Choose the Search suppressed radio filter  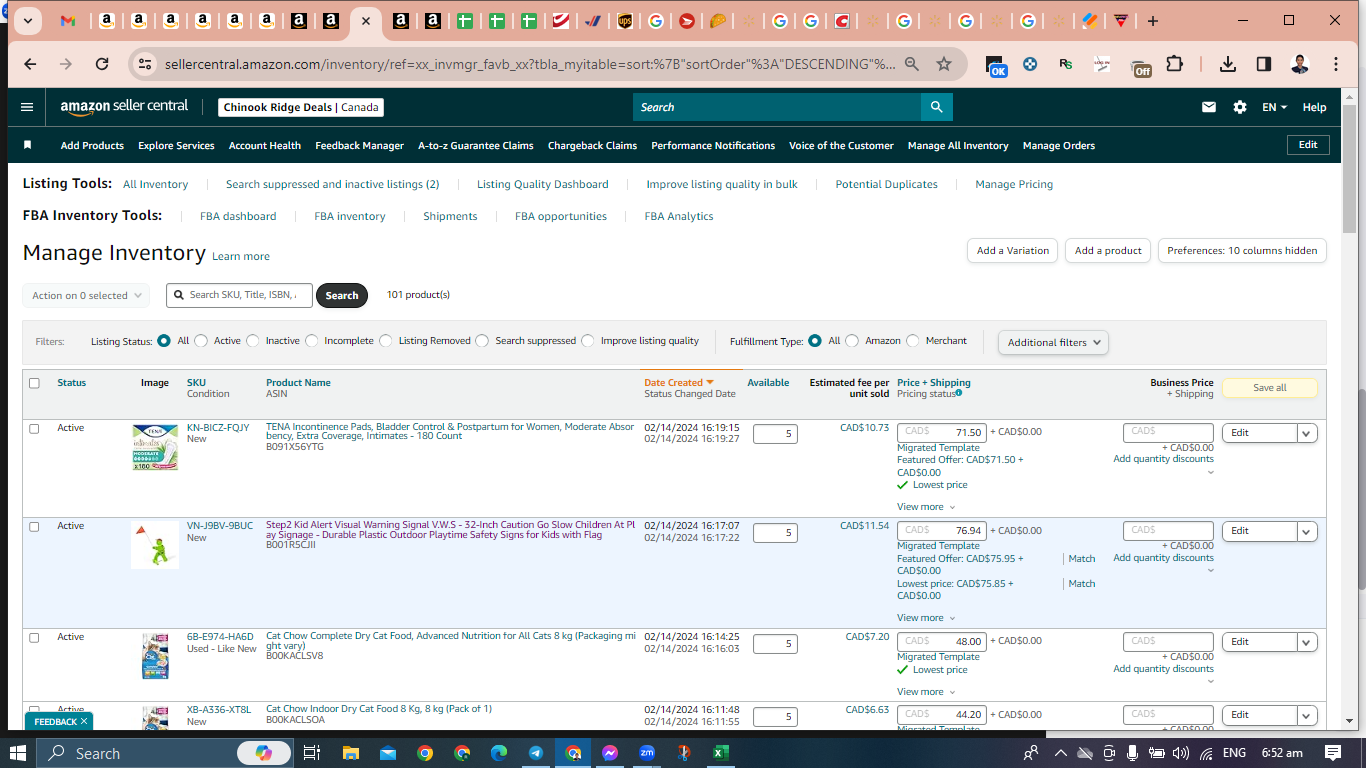[482, 341]
